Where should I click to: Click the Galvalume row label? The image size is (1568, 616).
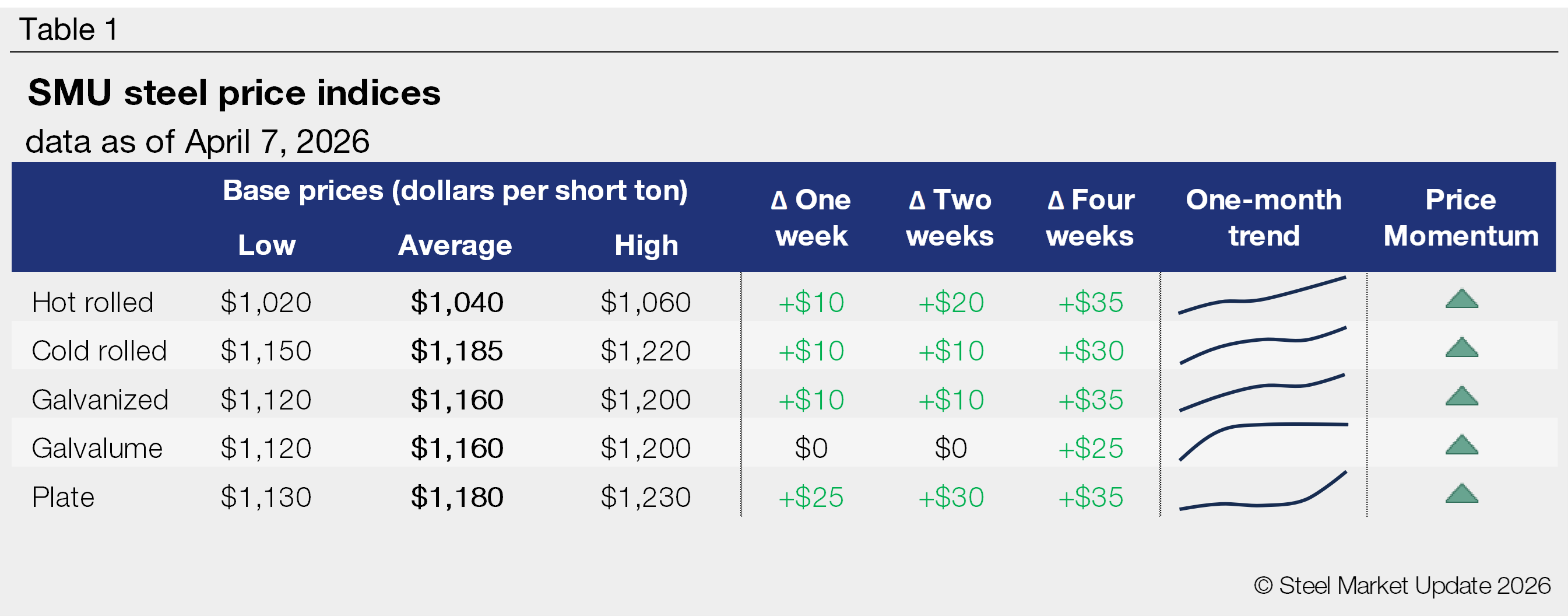point(97,449)
